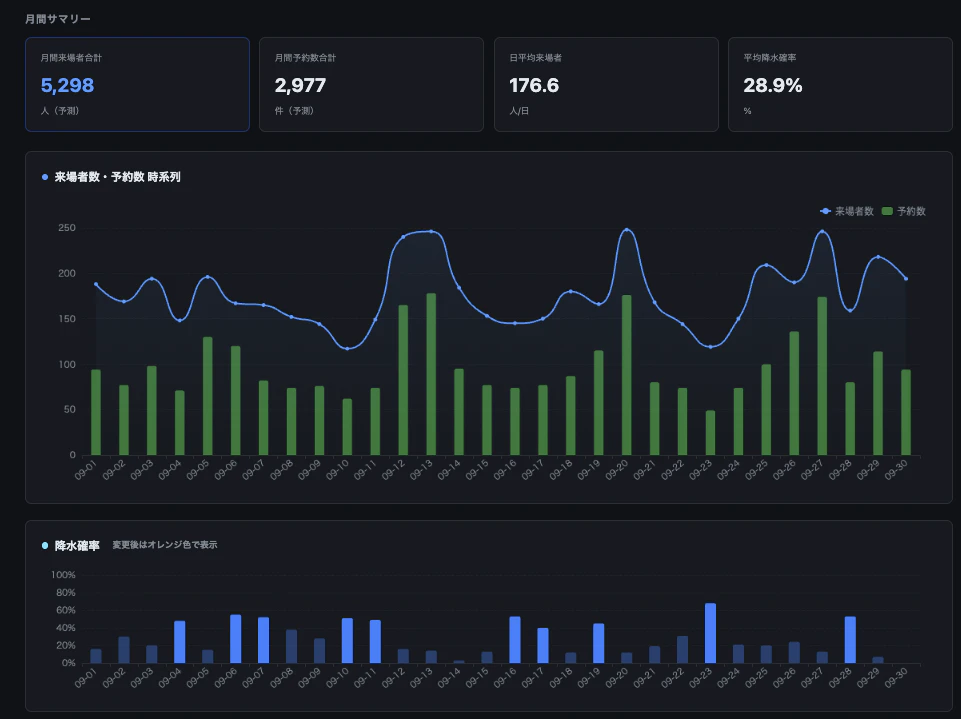The height and width of the screenshot is (719, 961).
Task: Click the 09-28 降水確率 bar
Action: (850, 640)
